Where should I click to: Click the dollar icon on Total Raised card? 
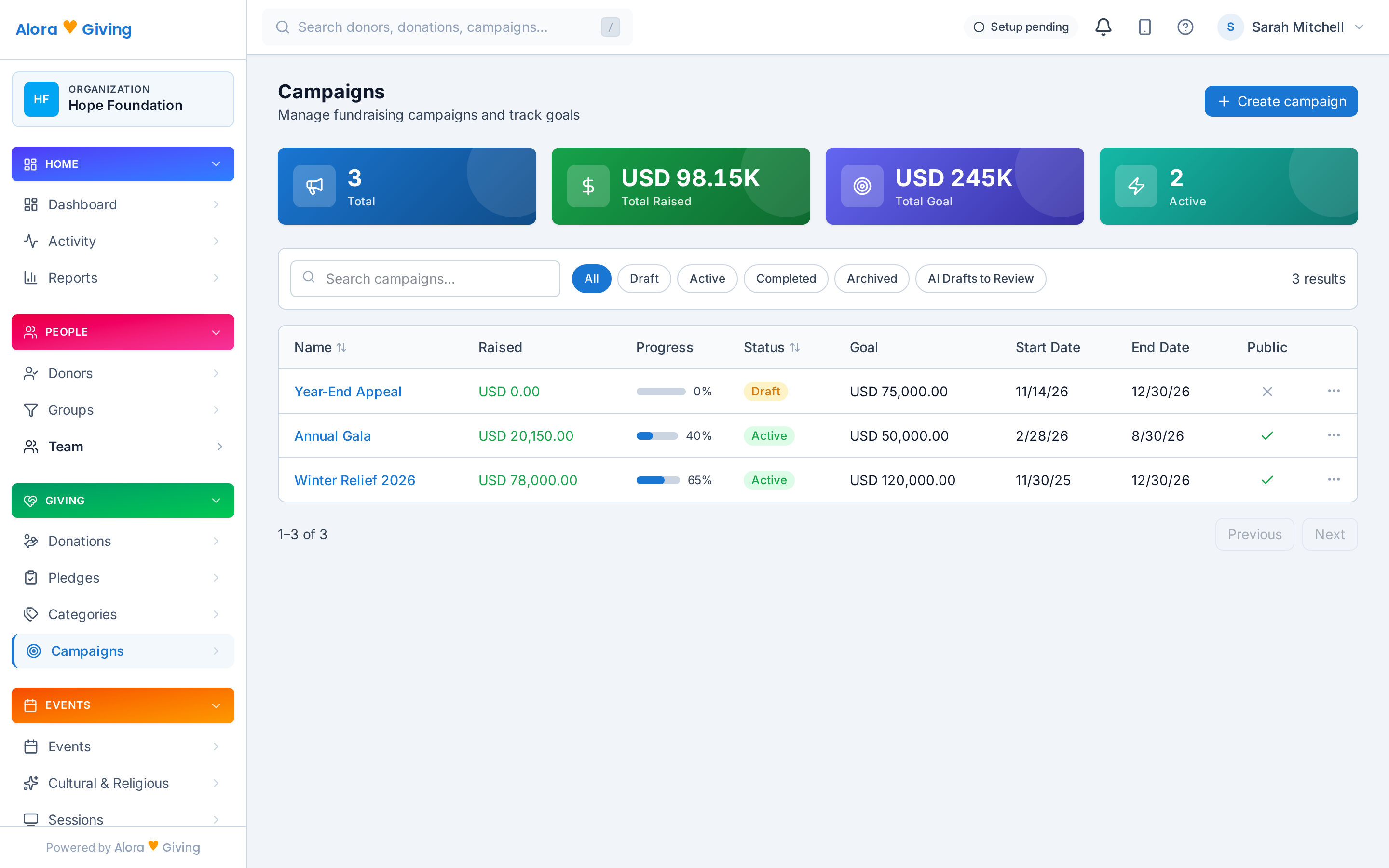[588, 186]
